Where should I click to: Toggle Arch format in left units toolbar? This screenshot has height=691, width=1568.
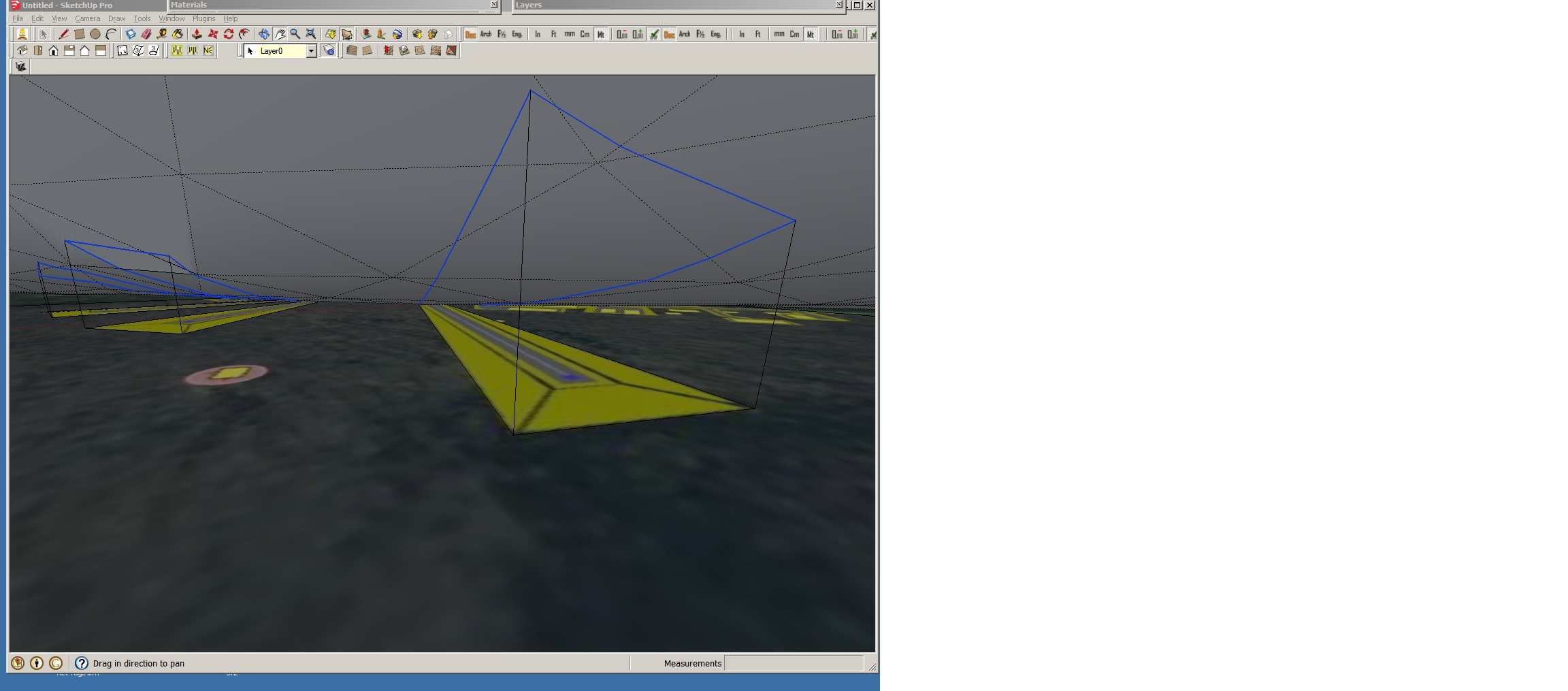point(486,34)
